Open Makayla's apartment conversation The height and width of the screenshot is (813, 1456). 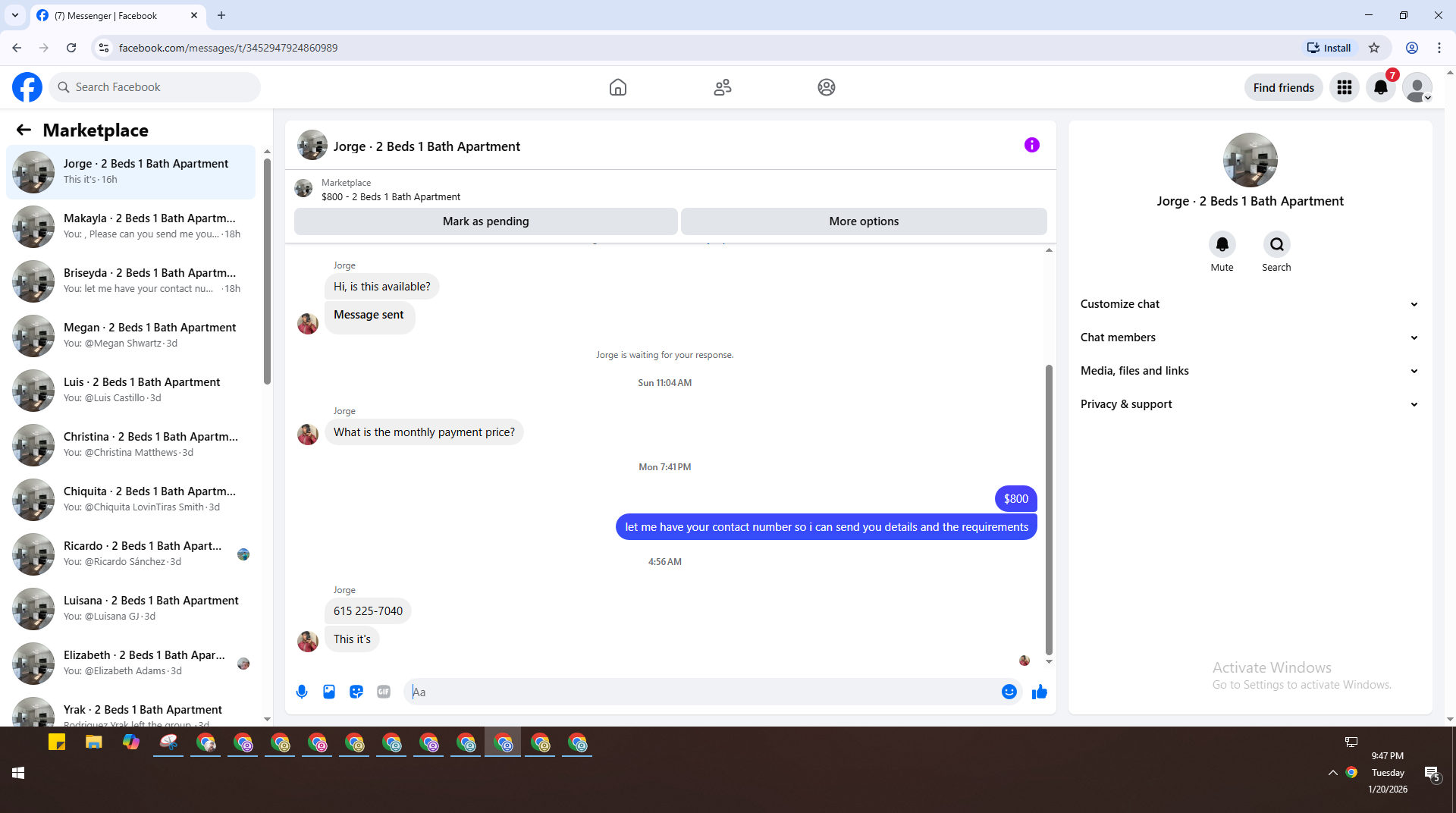click(131, 227)
